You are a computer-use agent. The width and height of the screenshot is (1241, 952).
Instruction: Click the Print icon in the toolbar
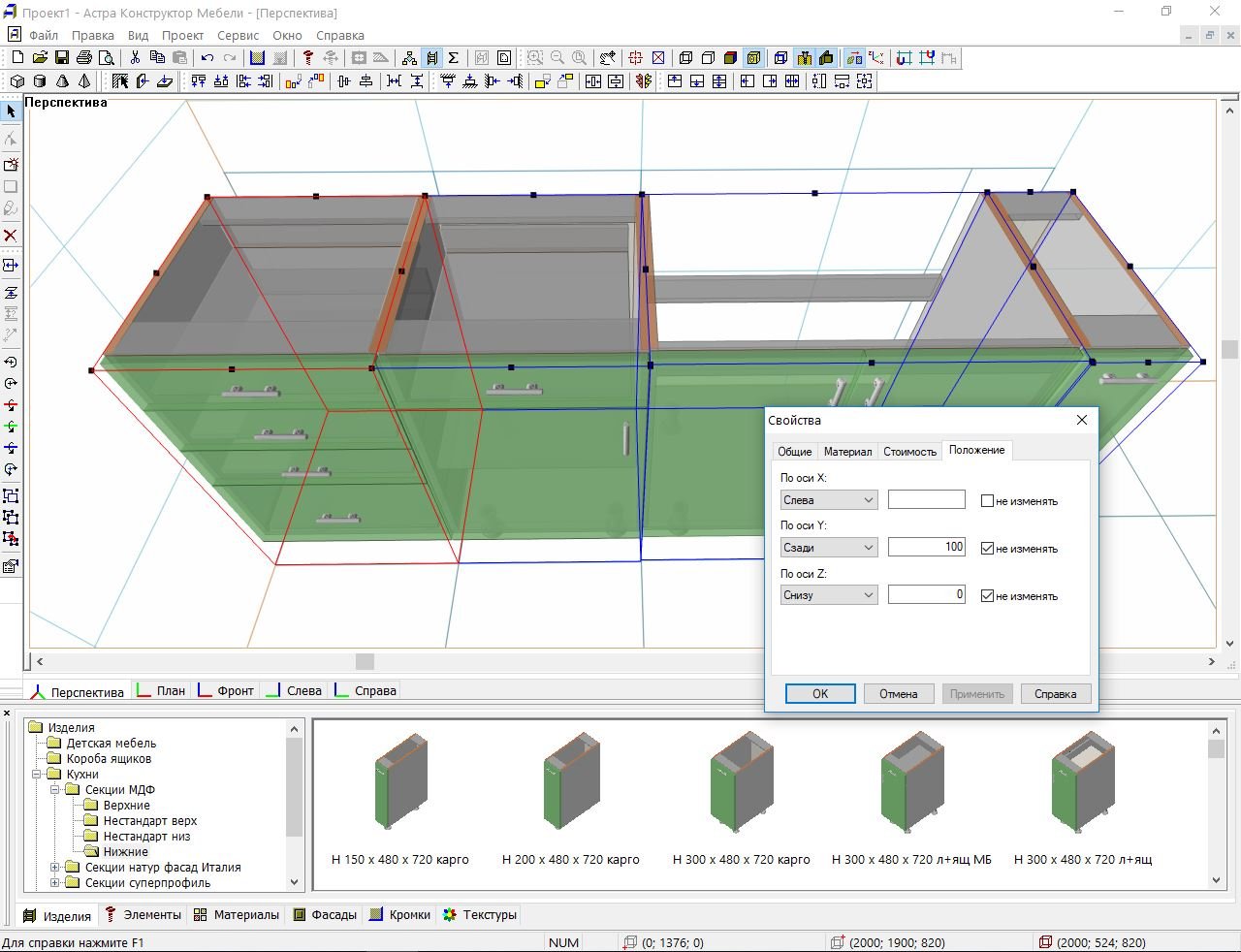tap(84, 58)
